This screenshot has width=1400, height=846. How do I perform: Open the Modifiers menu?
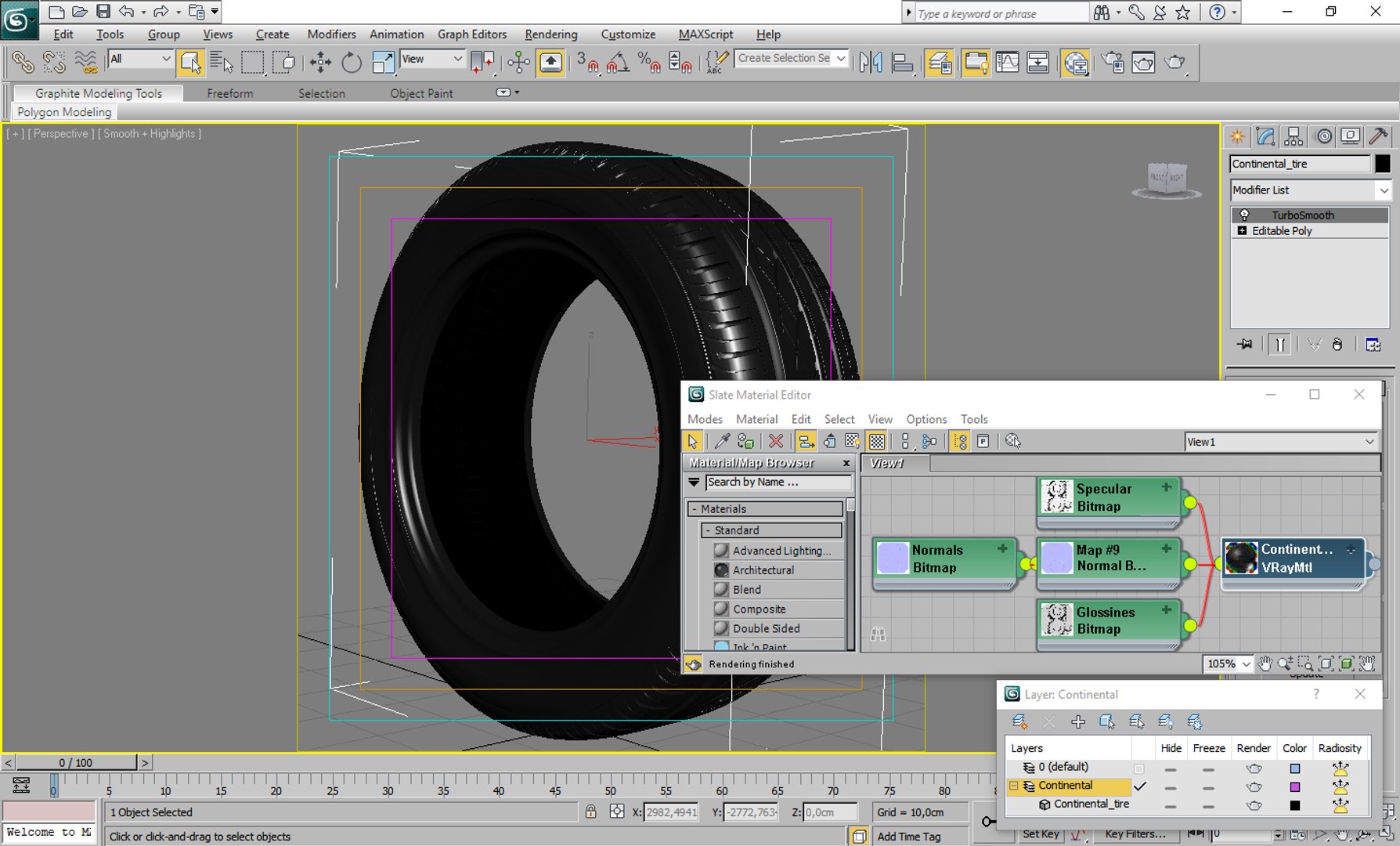331,34
